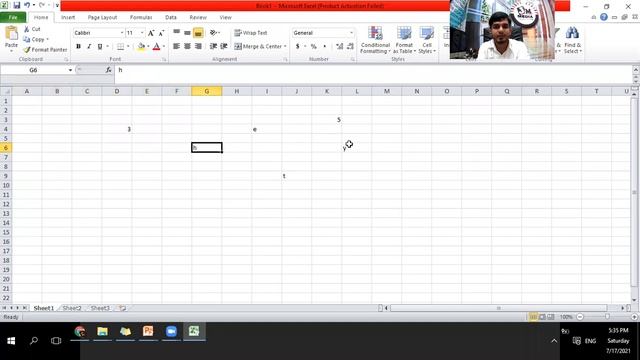
Task: Click the Increase Decimal icon
Action: point(340,47)
